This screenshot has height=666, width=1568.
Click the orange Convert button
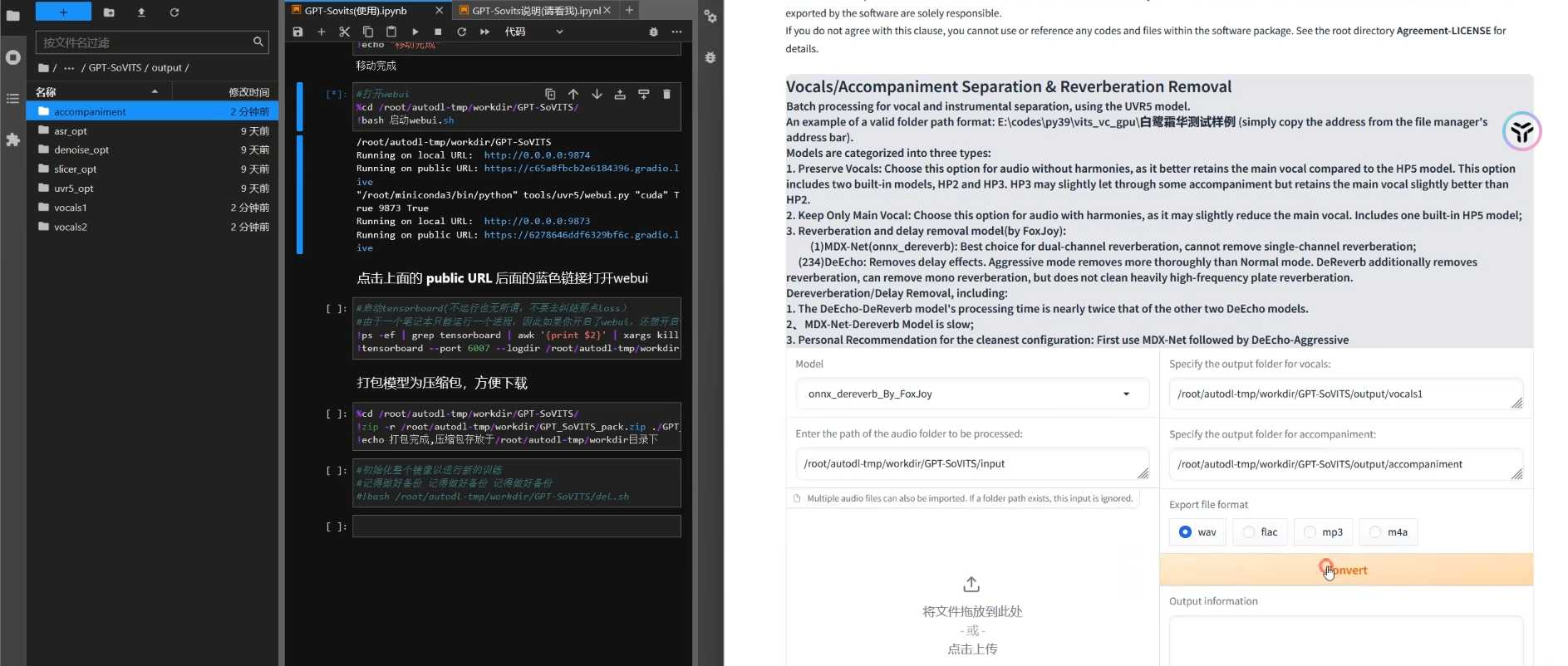point(1346,570)
